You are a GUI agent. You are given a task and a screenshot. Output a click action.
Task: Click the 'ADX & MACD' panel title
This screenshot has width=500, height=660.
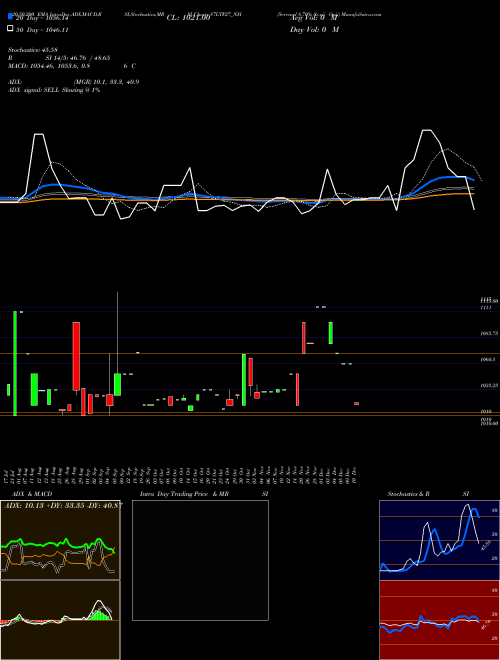[32, 494]
